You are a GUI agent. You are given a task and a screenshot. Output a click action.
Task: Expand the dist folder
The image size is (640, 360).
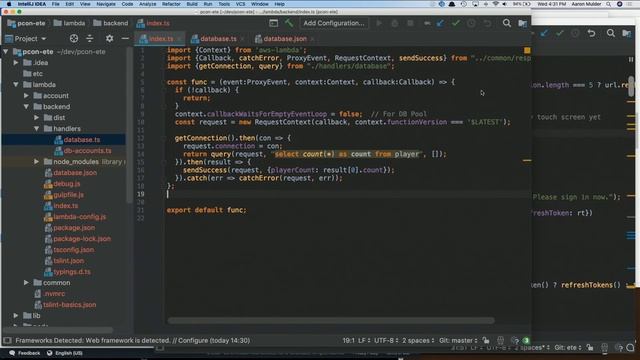pyautogui.click(x=37, y=118)
